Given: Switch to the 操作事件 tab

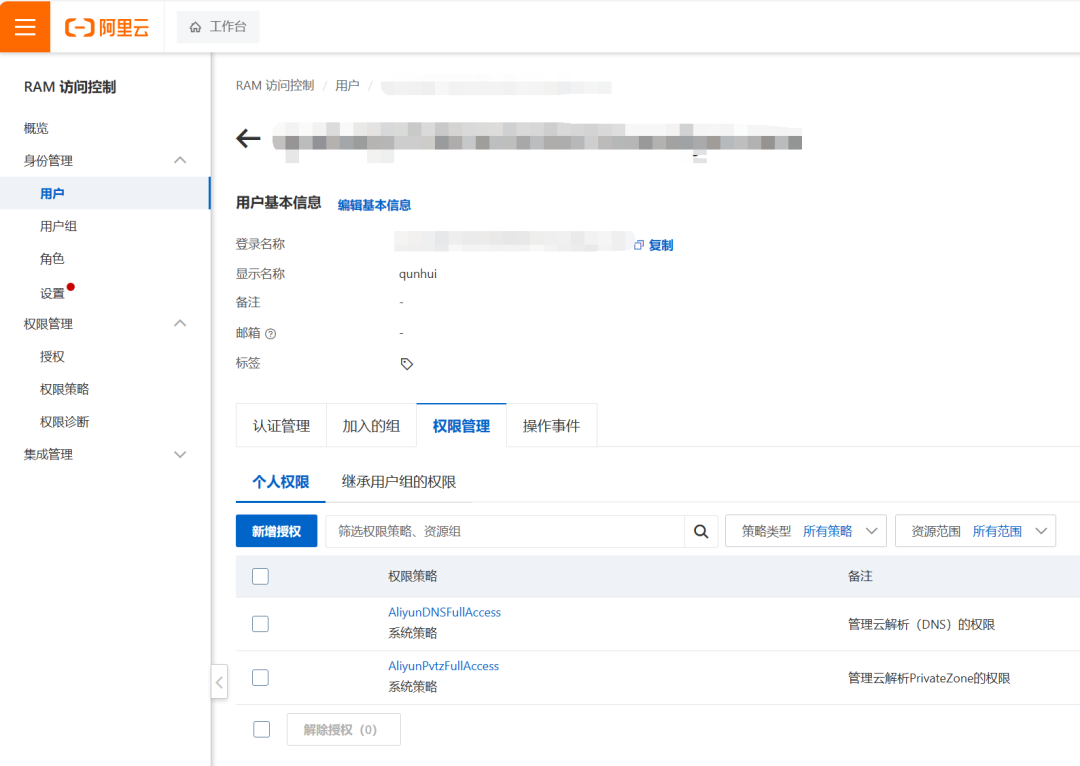Looking at the screenshot, I should coord(551,425).
